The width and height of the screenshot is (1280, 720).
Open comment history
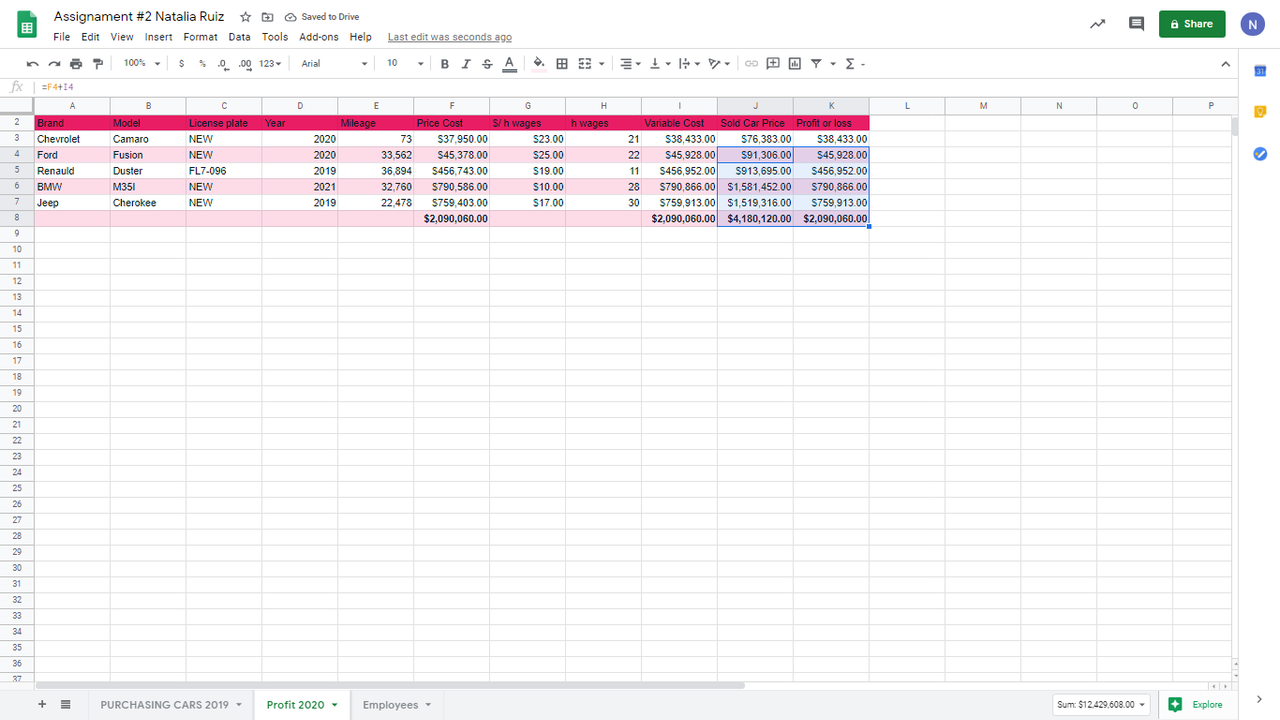click(x=1136, y=24)
